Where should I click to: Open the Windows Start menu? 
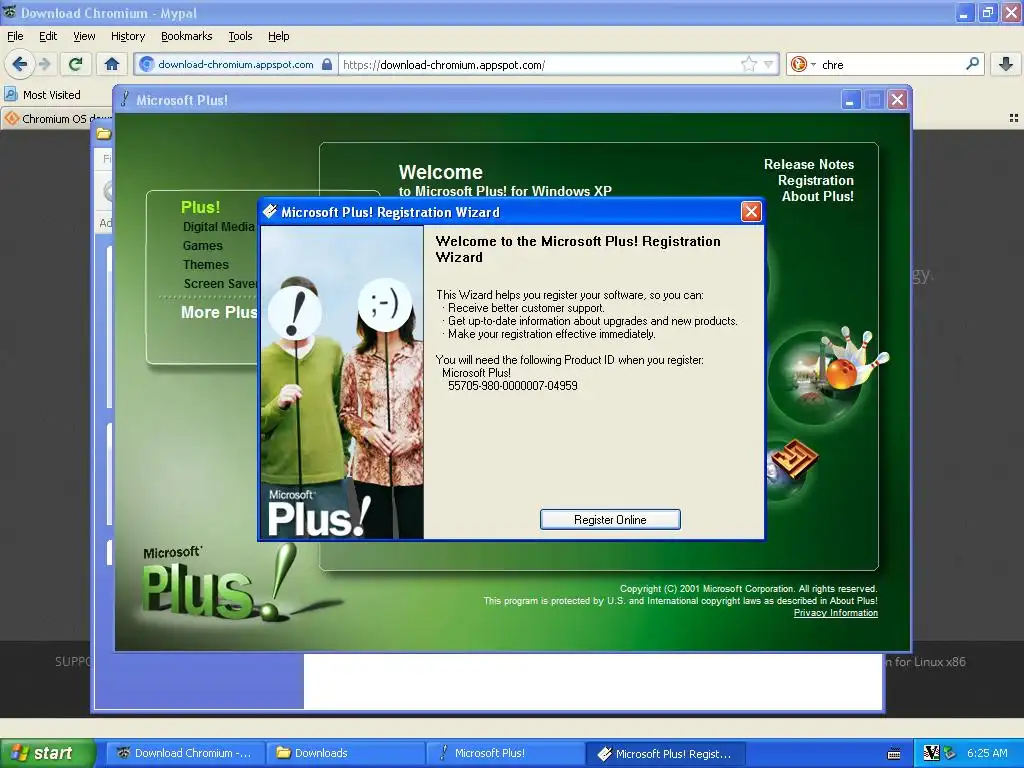click(x=48, y=753)
